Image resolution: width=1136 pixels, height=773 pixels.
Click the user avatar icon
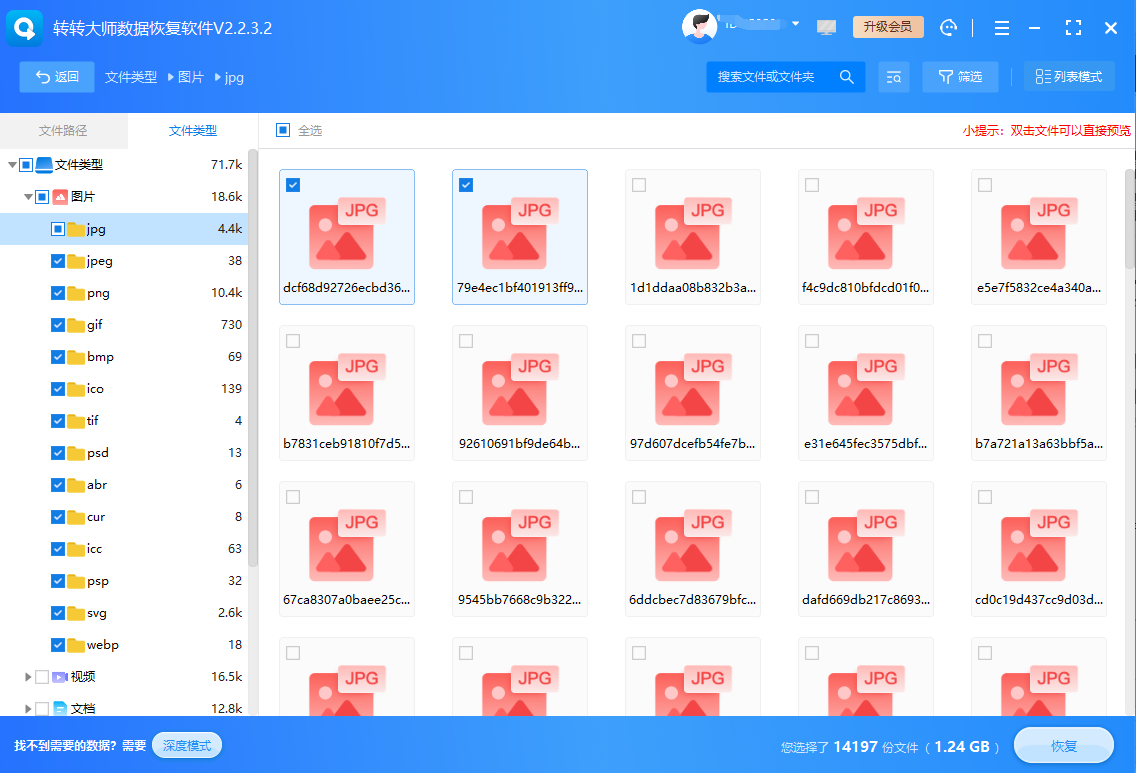point(699,27)
